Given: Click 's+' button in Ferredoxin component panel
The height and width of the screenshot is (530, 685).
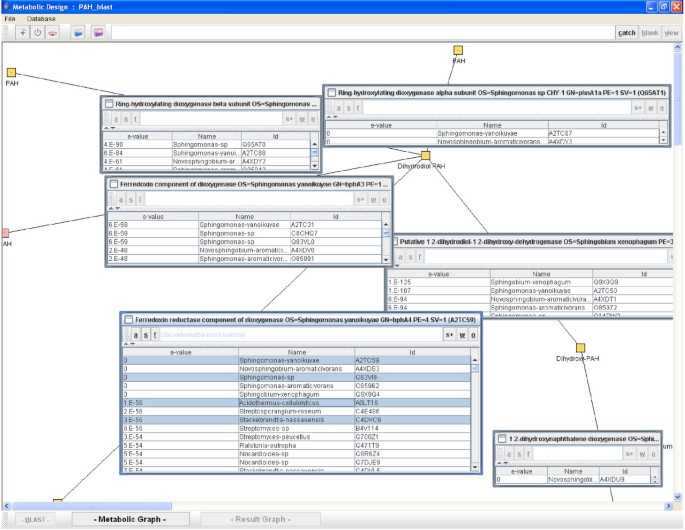Looking at the screenshot, I should (x=360, y=200).
